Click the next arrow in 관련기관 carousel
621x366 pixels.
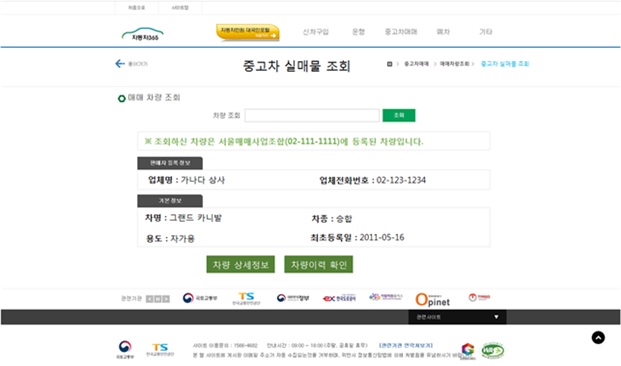166,299
